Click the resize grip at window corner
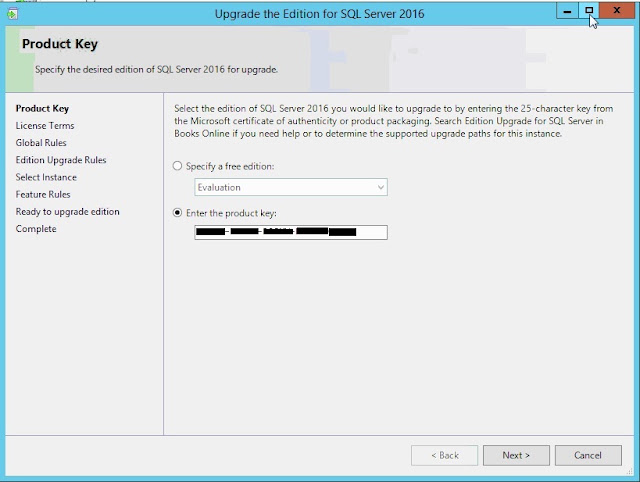 pyautogui.click(x=630, y=472)
